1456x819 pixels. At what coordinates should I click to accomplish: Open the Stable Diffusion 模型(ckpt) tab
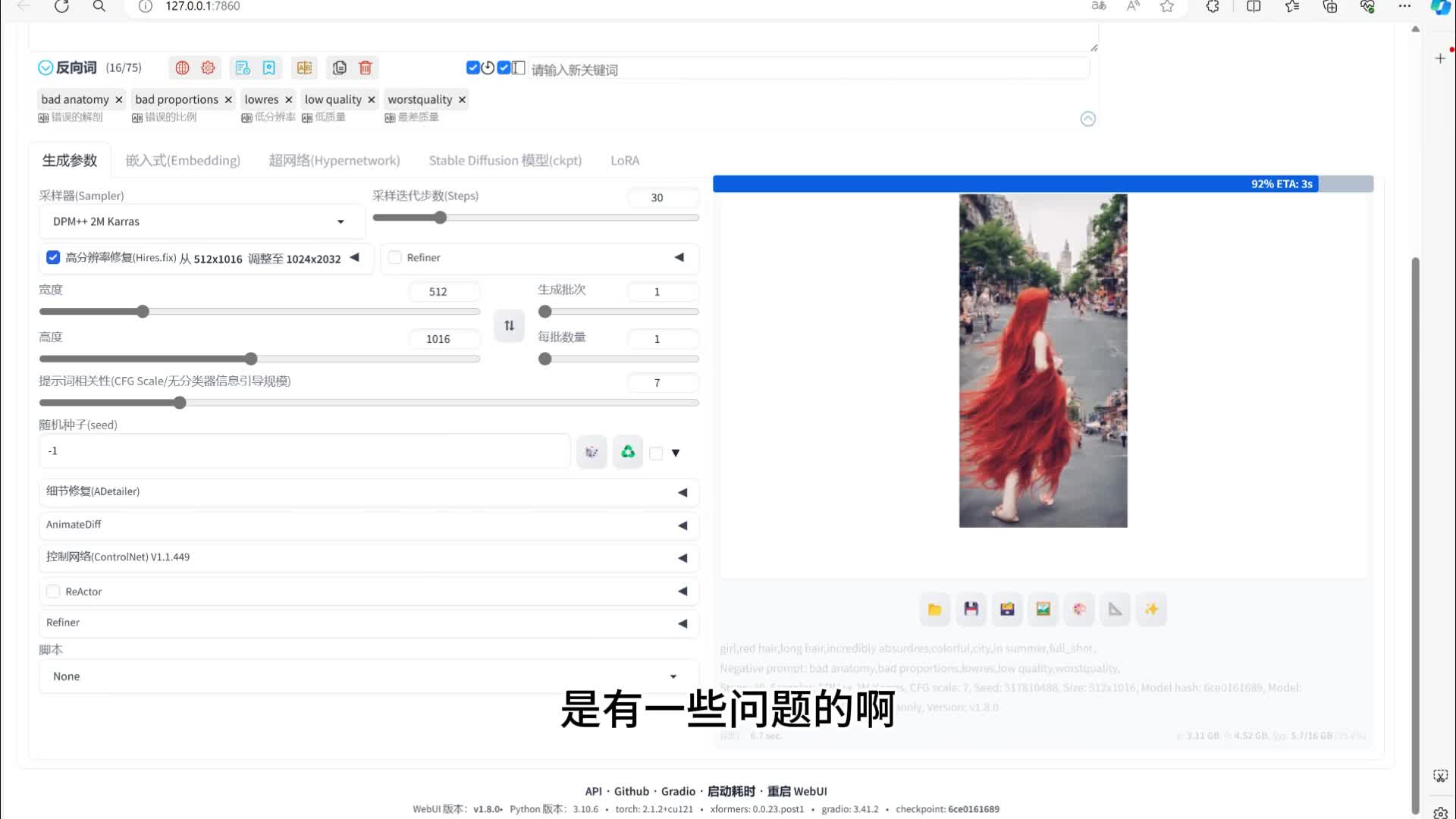[505, 161]
